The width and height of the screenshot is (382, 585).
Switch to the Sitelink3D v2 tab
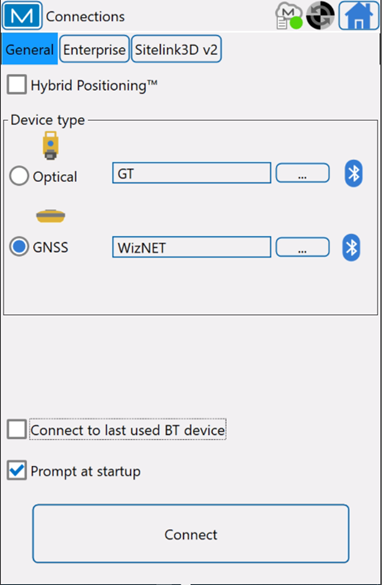(176, 49)
